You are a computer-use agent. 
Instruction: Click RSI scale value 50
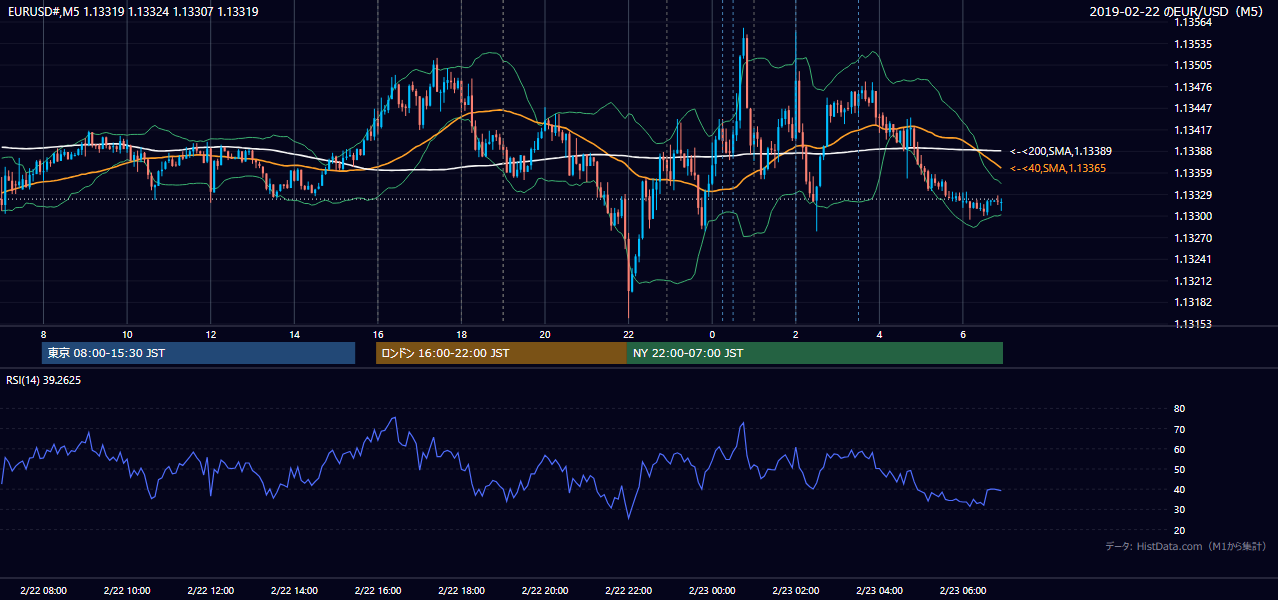[x=1179, y=469]
